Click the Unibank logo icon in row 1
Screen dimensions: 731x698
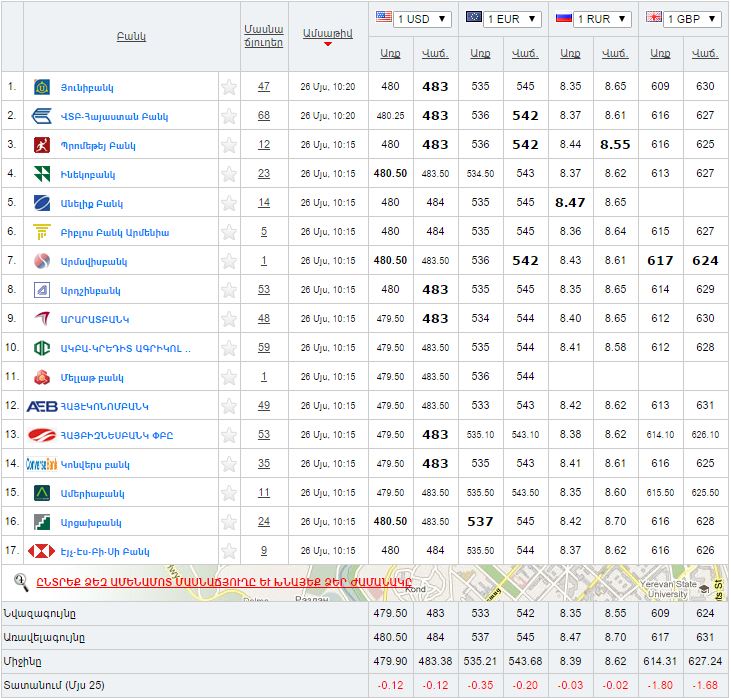pos(42,87)
